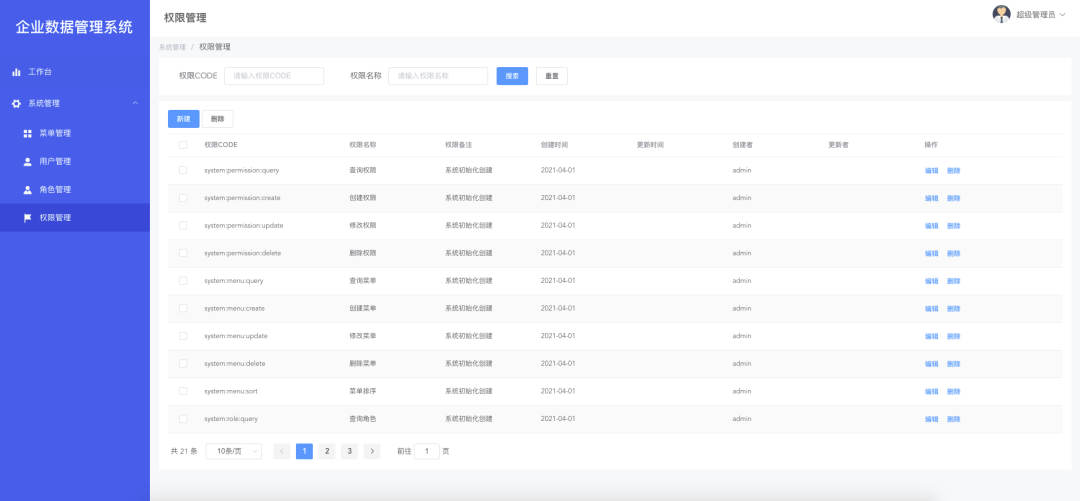Navigate to 用户管理 sidebar item
Image resolution: width=1080 pixels, height=501 pixels.
tap(55, 161)
